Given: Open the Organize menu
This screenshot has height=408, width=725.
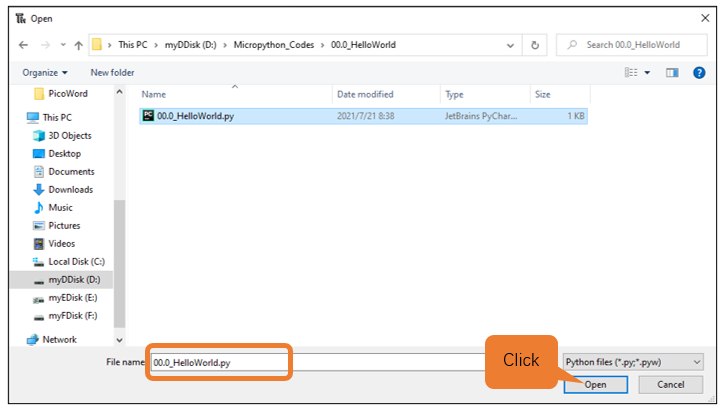Looking at the screenshot, I should [45, 73].
